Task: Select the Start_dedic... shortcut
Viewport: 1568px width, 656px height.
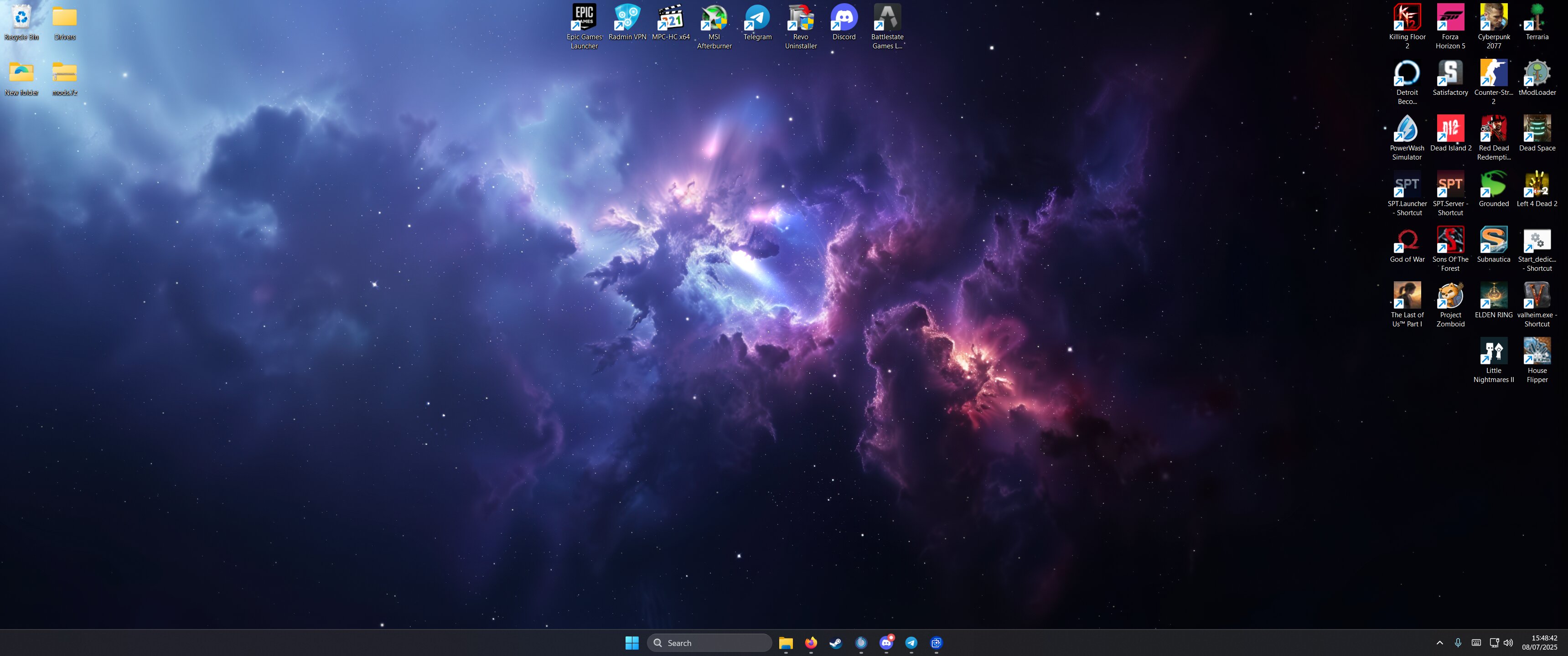Action: point(1537,249)
